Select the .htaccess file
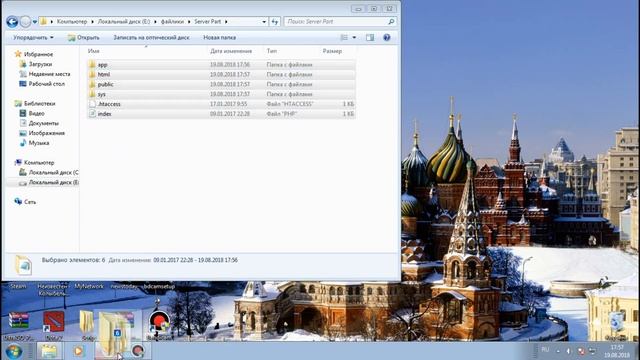 pos(221,104)
